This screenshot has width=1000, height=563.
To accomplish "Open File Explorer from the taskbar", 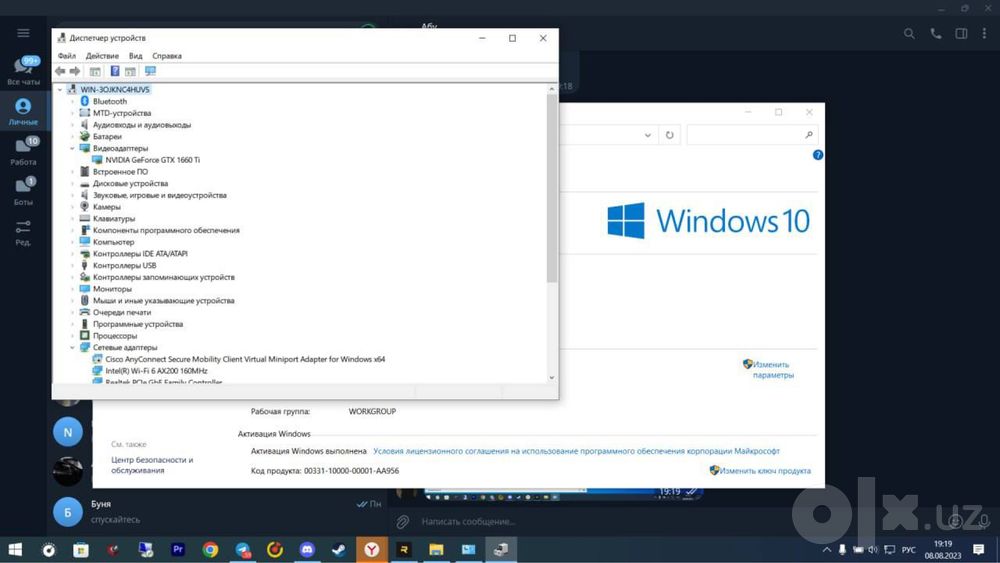I will pyautogui.click(x=436, y=550).
